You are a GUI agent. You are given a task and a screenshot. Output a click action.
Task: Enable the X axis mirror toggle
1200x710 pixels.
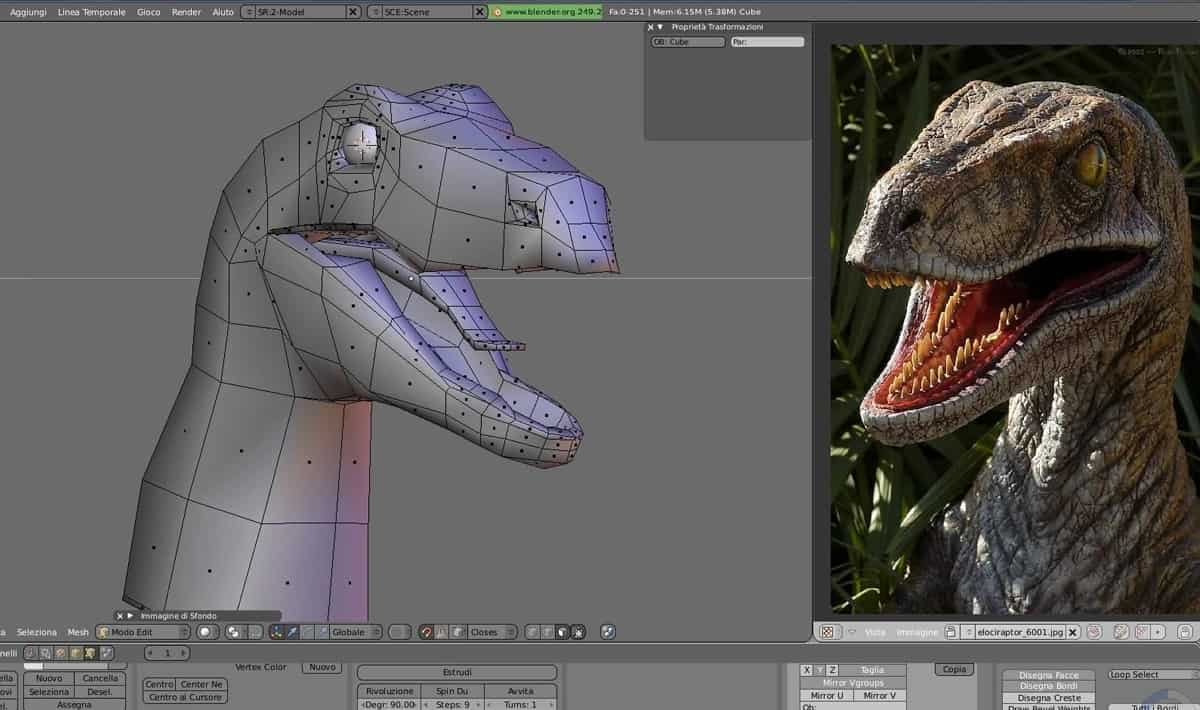(807, 670)
